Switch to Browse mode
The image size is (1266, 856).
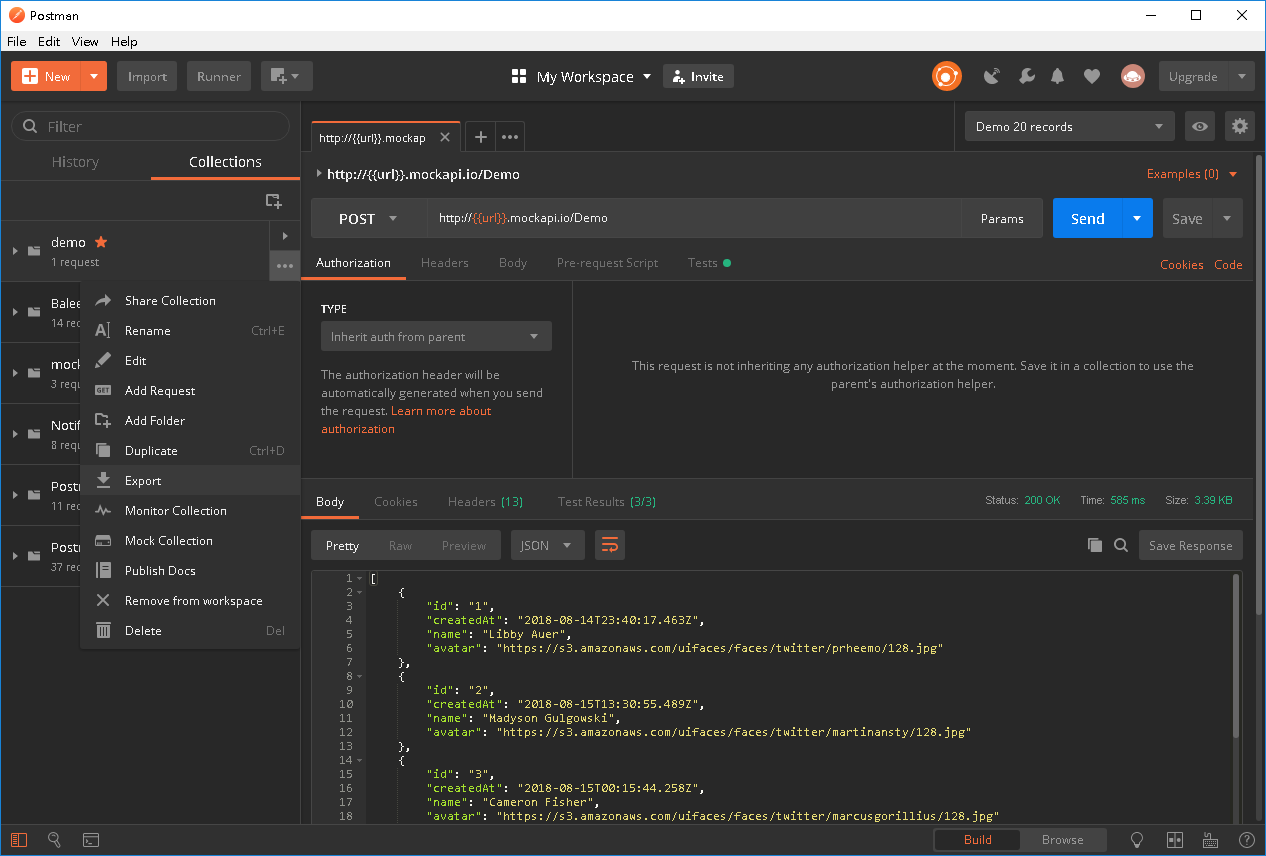click(x=1063, y=840)
